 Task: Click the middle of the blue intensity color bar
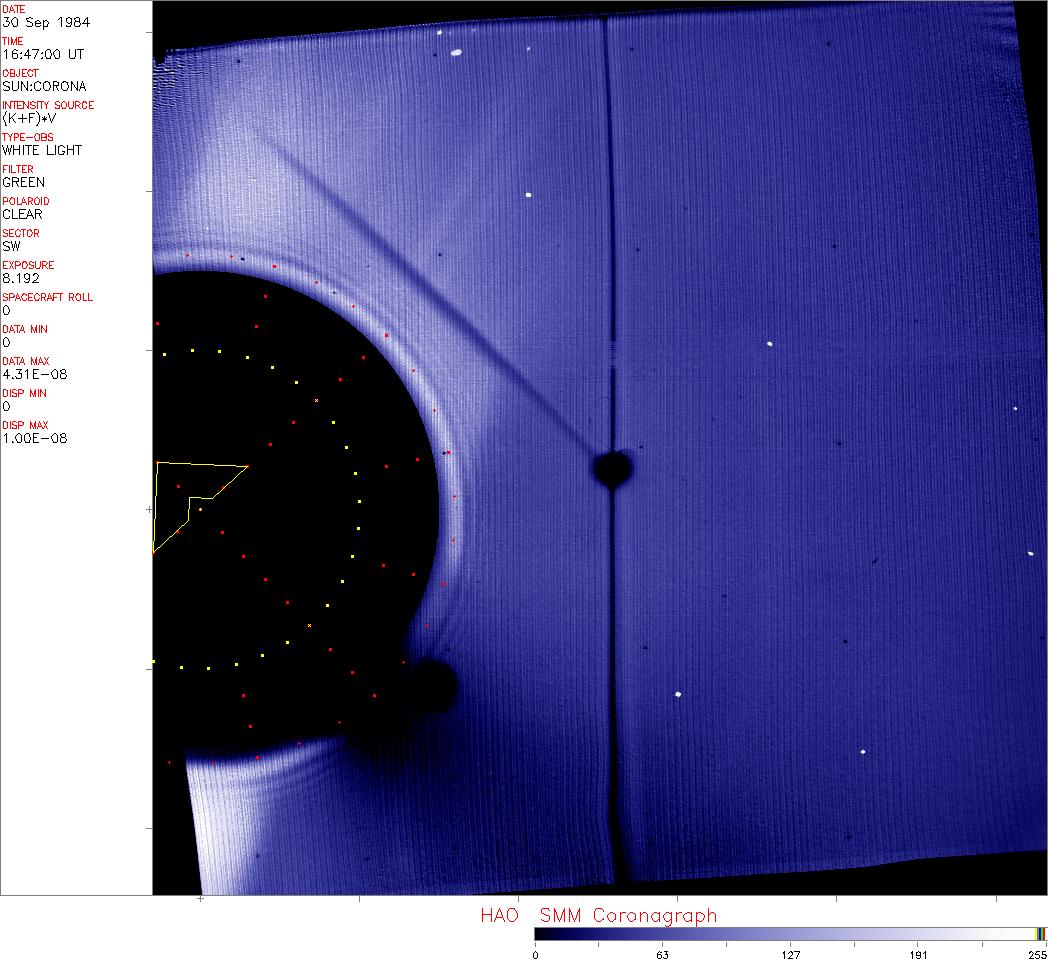(785, 934)
